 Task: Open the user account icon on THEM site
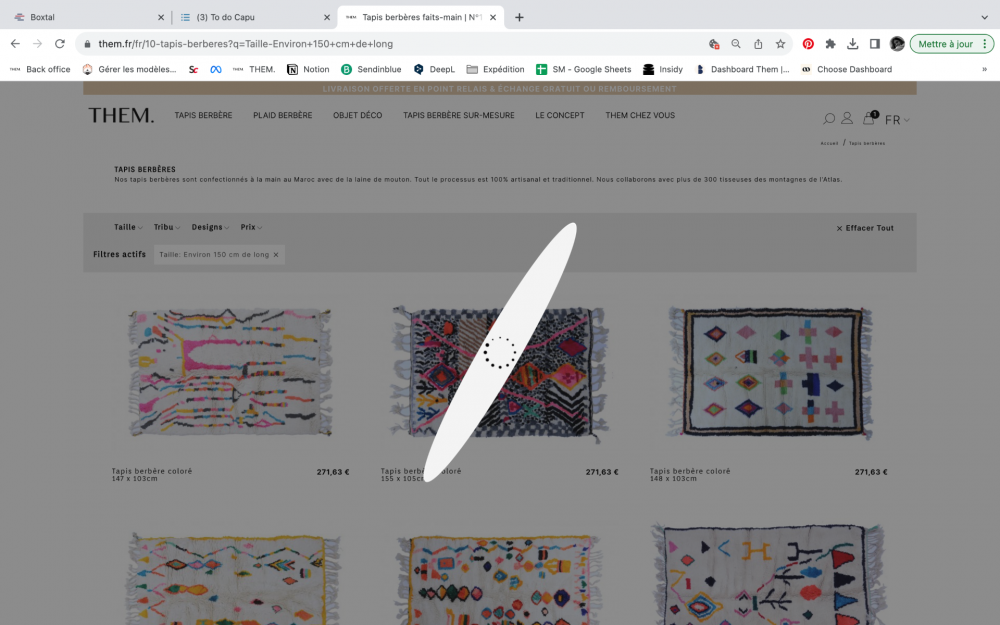pos(847,118)
